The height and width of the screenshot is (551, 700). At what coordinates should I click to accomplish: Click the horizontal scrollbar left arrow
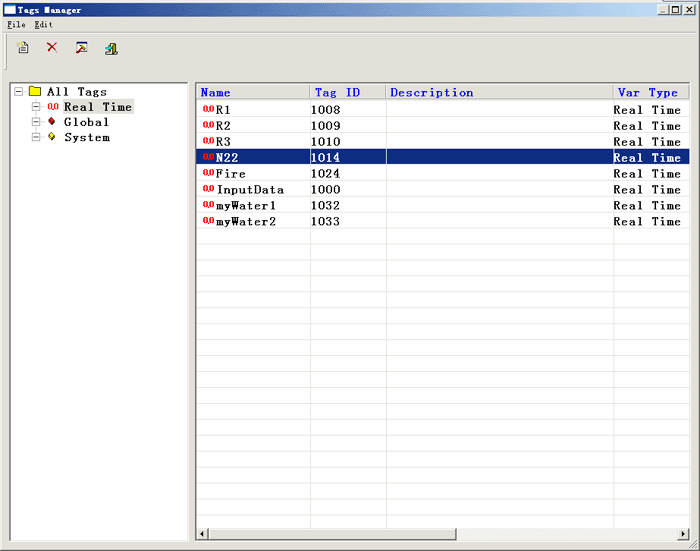coord(202,534)
